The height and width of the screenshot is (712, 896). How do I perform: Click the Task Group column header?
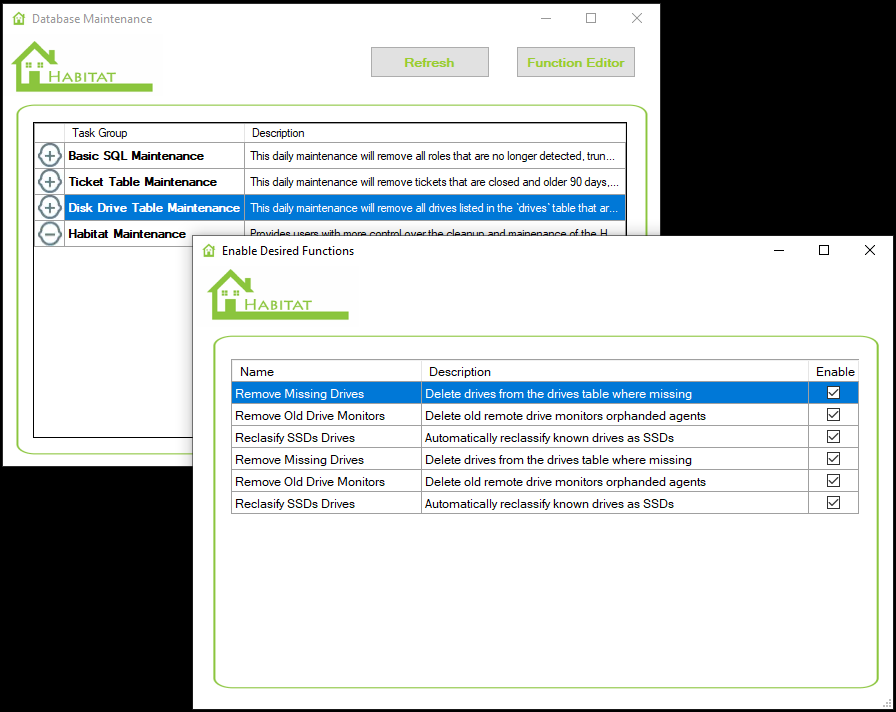[154, 133]
